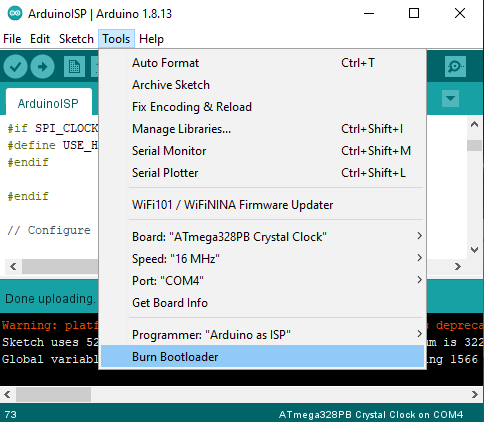Click console horizontal scroll left arrow

pos(7,395)
